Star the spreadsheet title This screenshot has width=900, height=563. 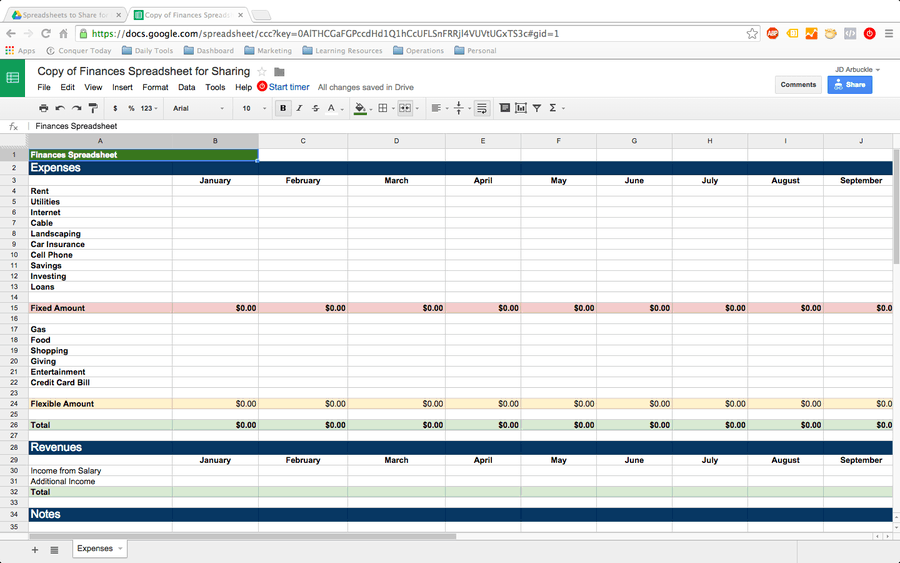coord(262,72)
